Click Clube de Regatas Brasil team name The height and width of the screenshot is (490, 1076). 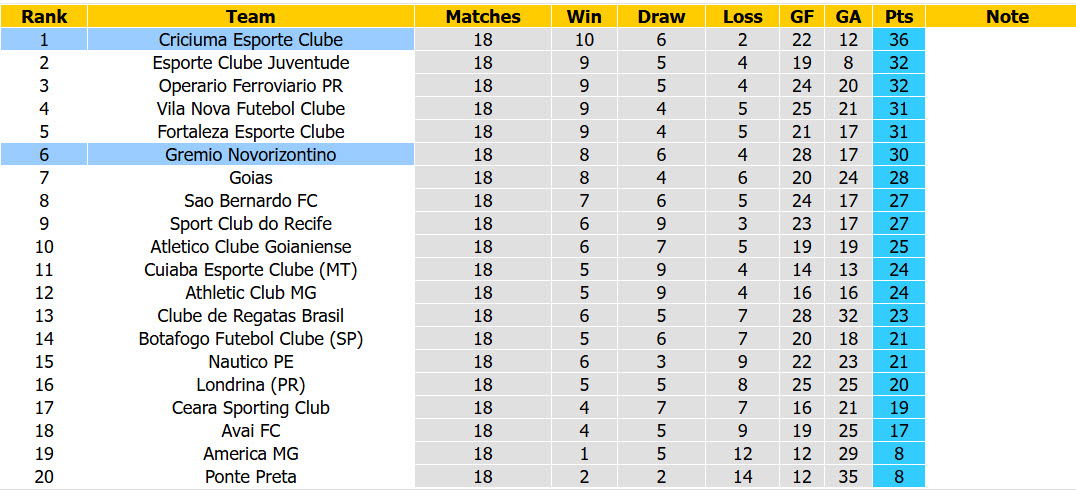(x=250, y=316)
